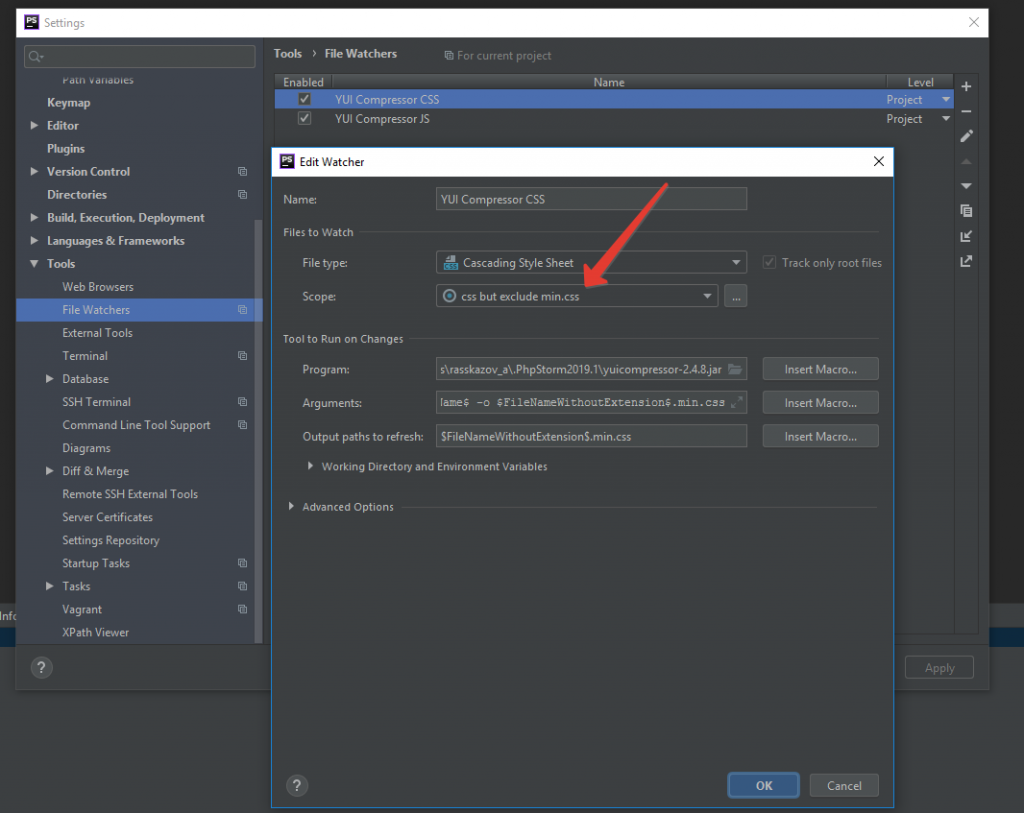Click project-level icon next to Command Line Tool Support
The width and height of the screenshot is (1024, 813).
coord(242,425)
